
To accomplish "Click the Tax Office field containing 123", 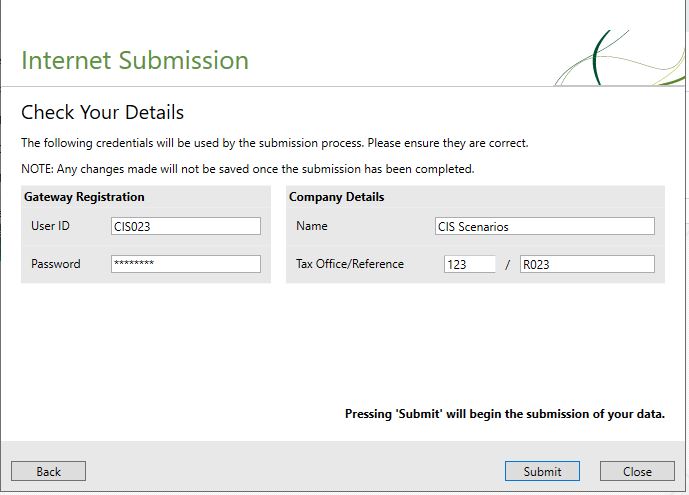I will pyautogui.click(x=469, y=264).
